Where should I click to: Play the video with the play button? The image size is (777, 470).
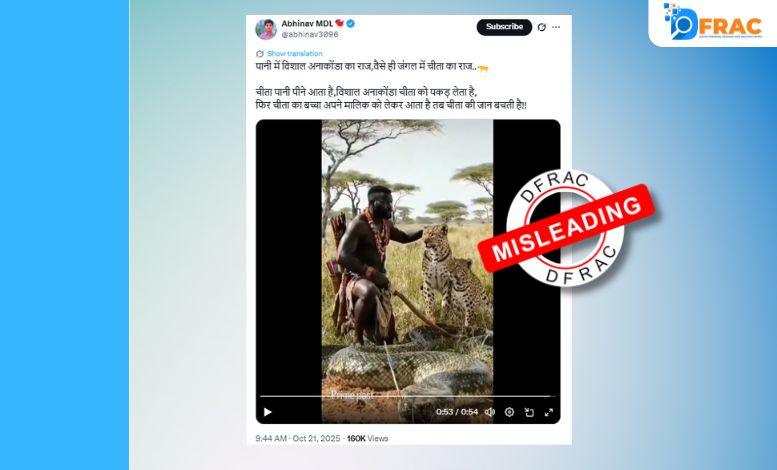(268, 412)
